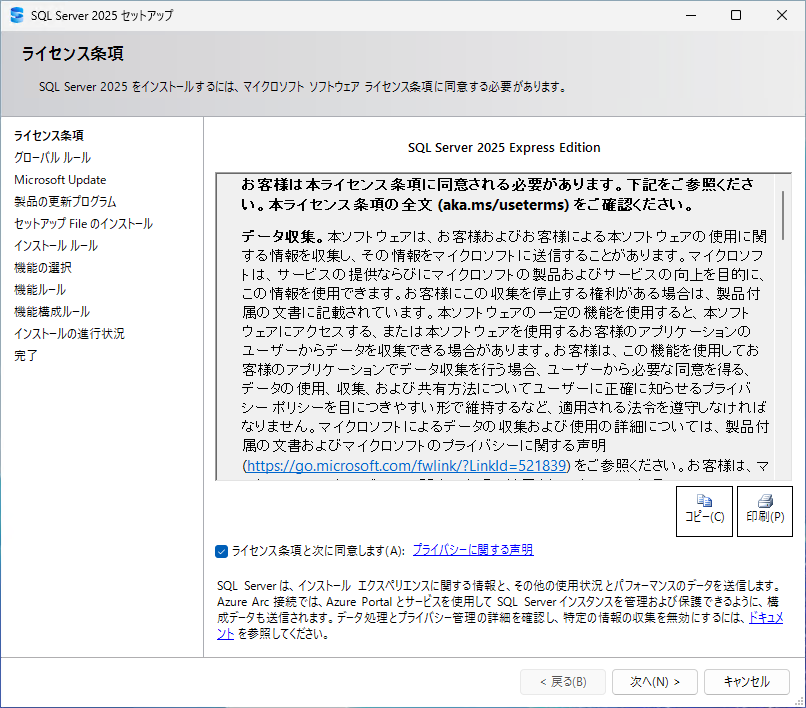
Task: Select the インストール ルール step
Action: point(56,246)
